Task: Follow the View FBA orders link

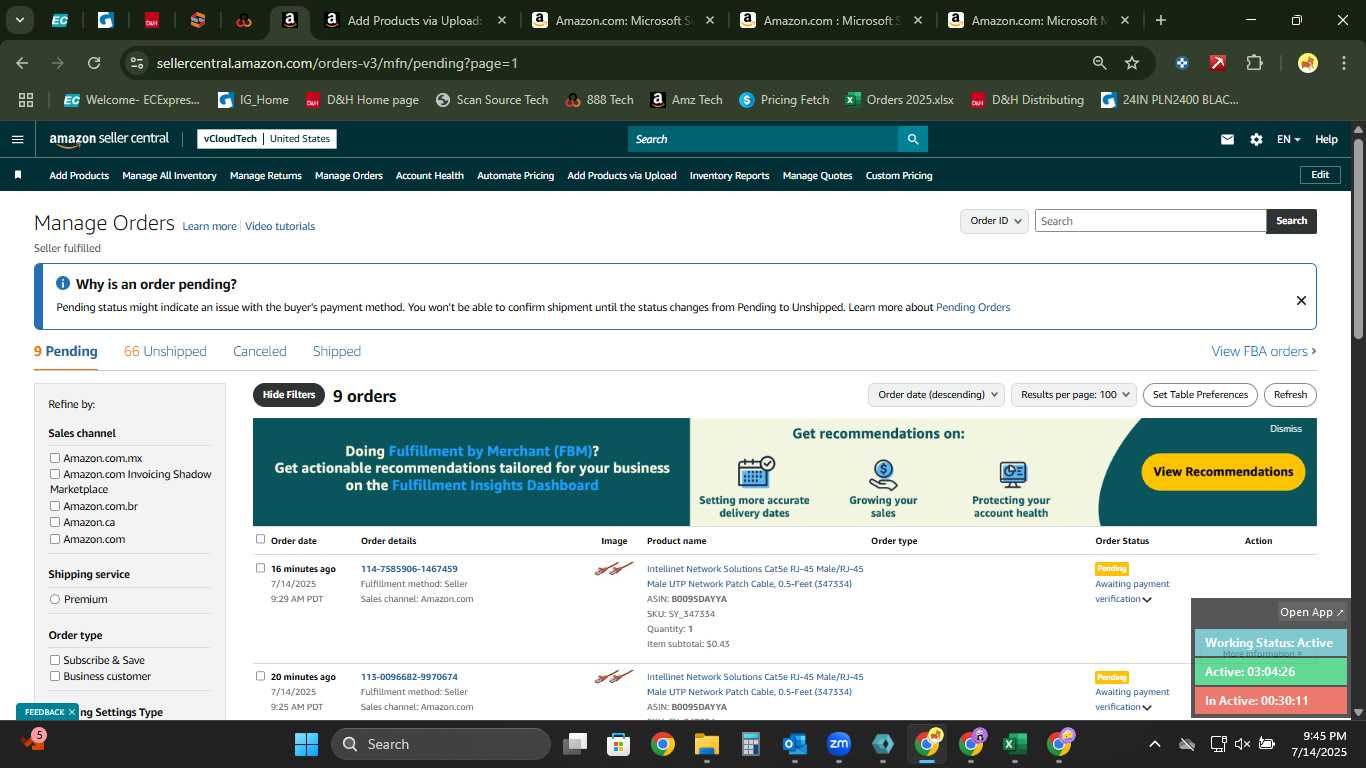Action: click(x=1264, y=351)
